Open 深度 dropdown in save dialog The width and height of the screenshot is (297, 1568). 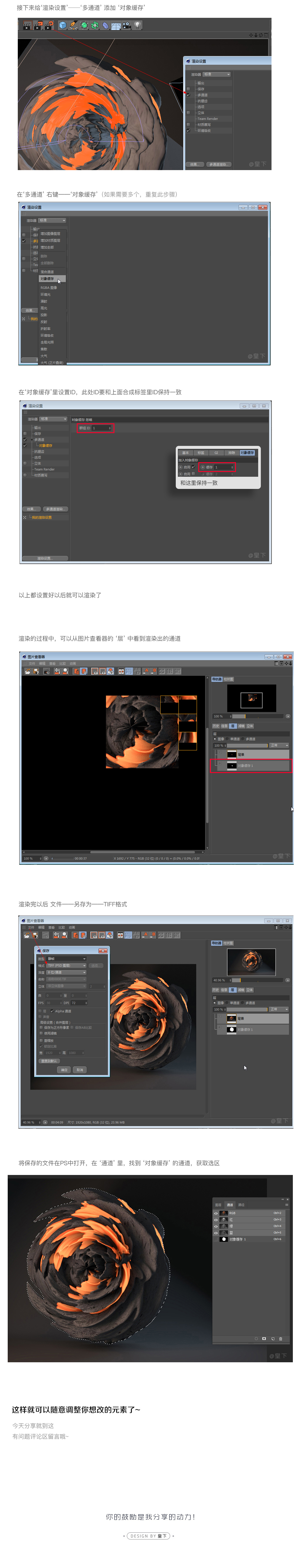pos(66,972)
